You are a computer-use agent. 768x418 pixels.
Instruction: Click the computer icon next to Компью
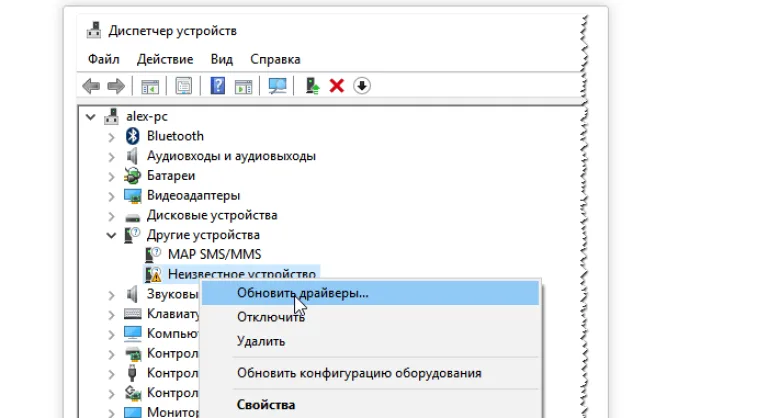(132, 334)
